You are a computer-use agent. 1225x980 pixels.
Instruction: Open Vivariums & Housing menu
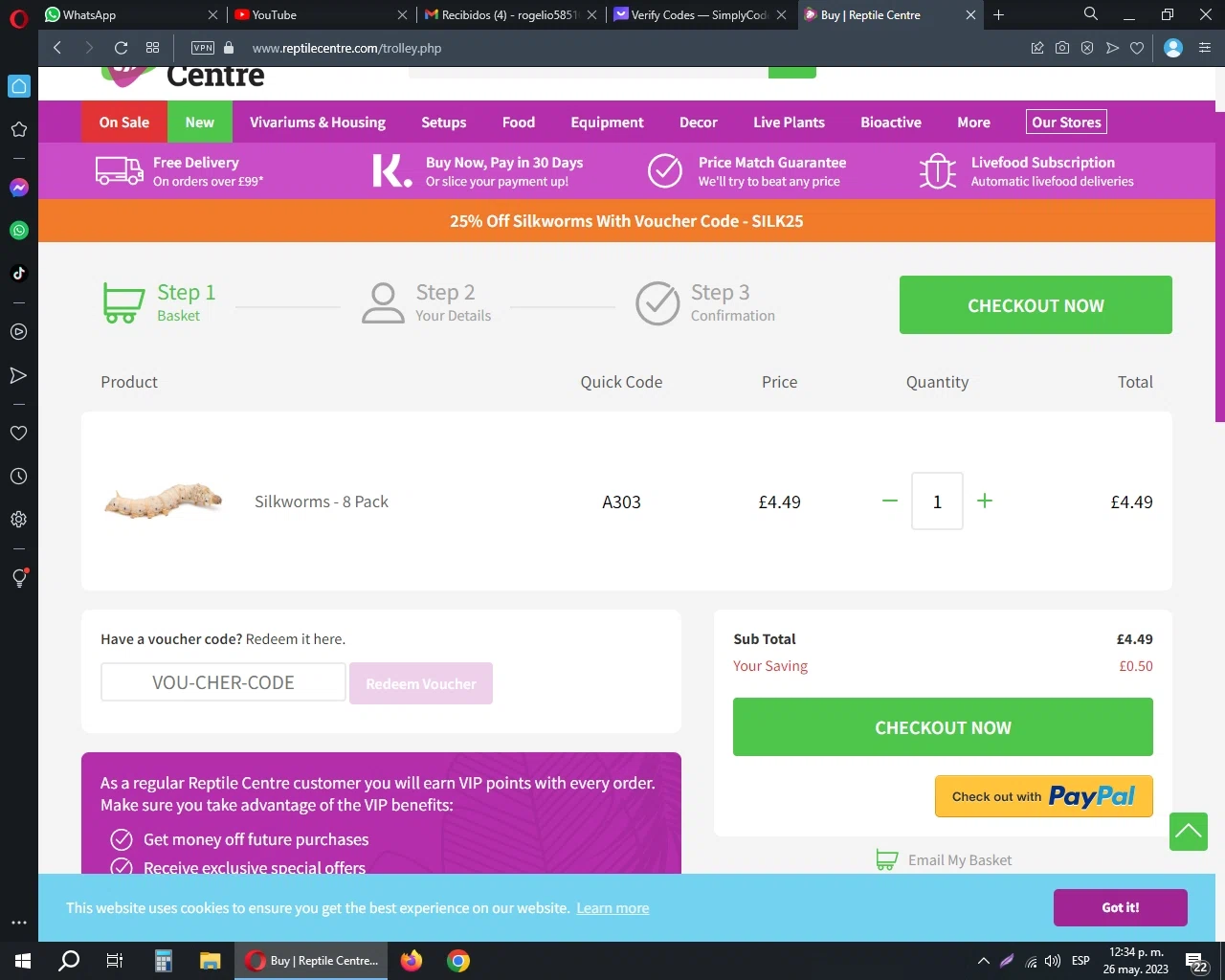[x=318, y=122]
